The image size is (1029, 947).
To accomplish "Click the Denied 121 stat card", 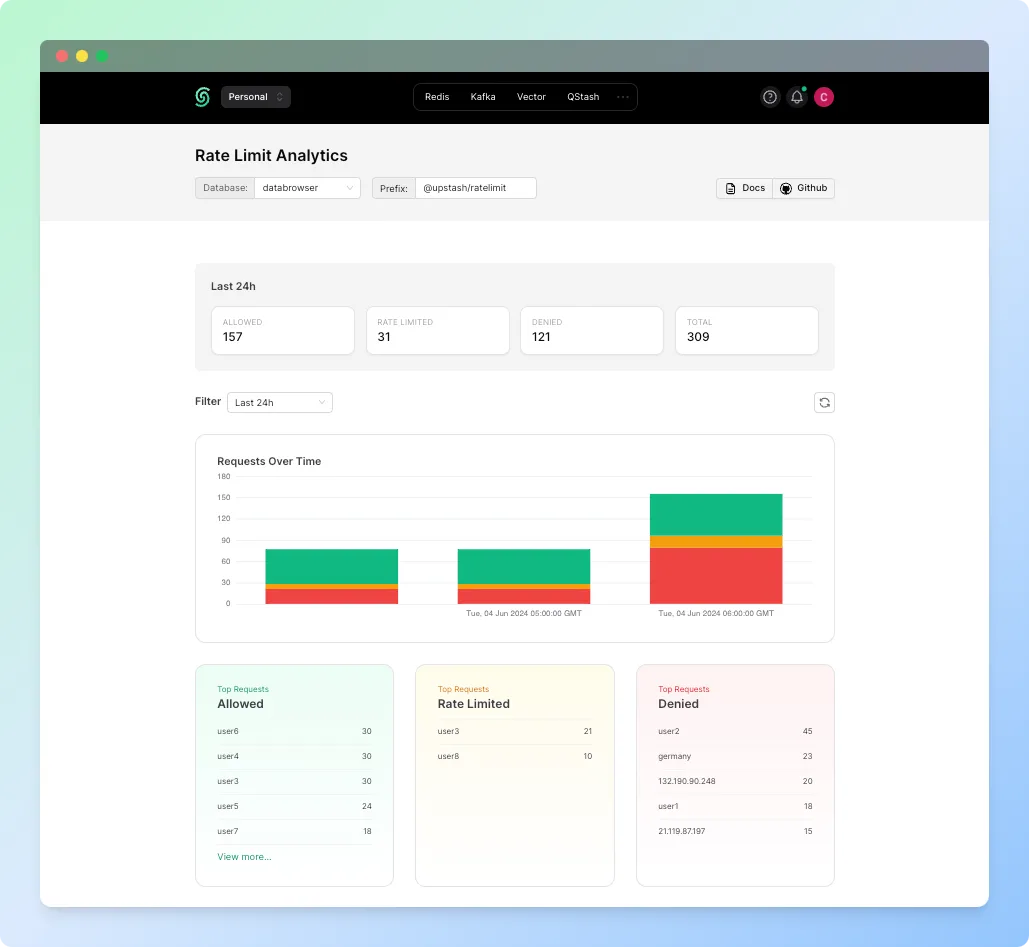I will click(592, 330).
